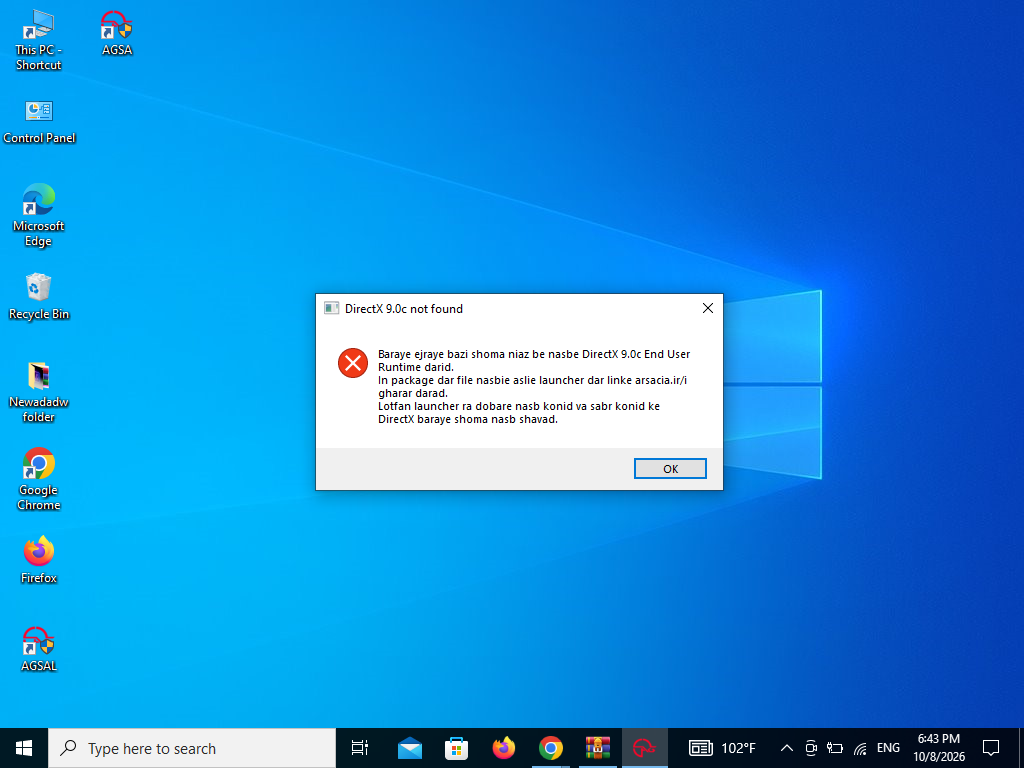
Task: Select the AGSA desktop shortcut
Action: coord(117,33)
